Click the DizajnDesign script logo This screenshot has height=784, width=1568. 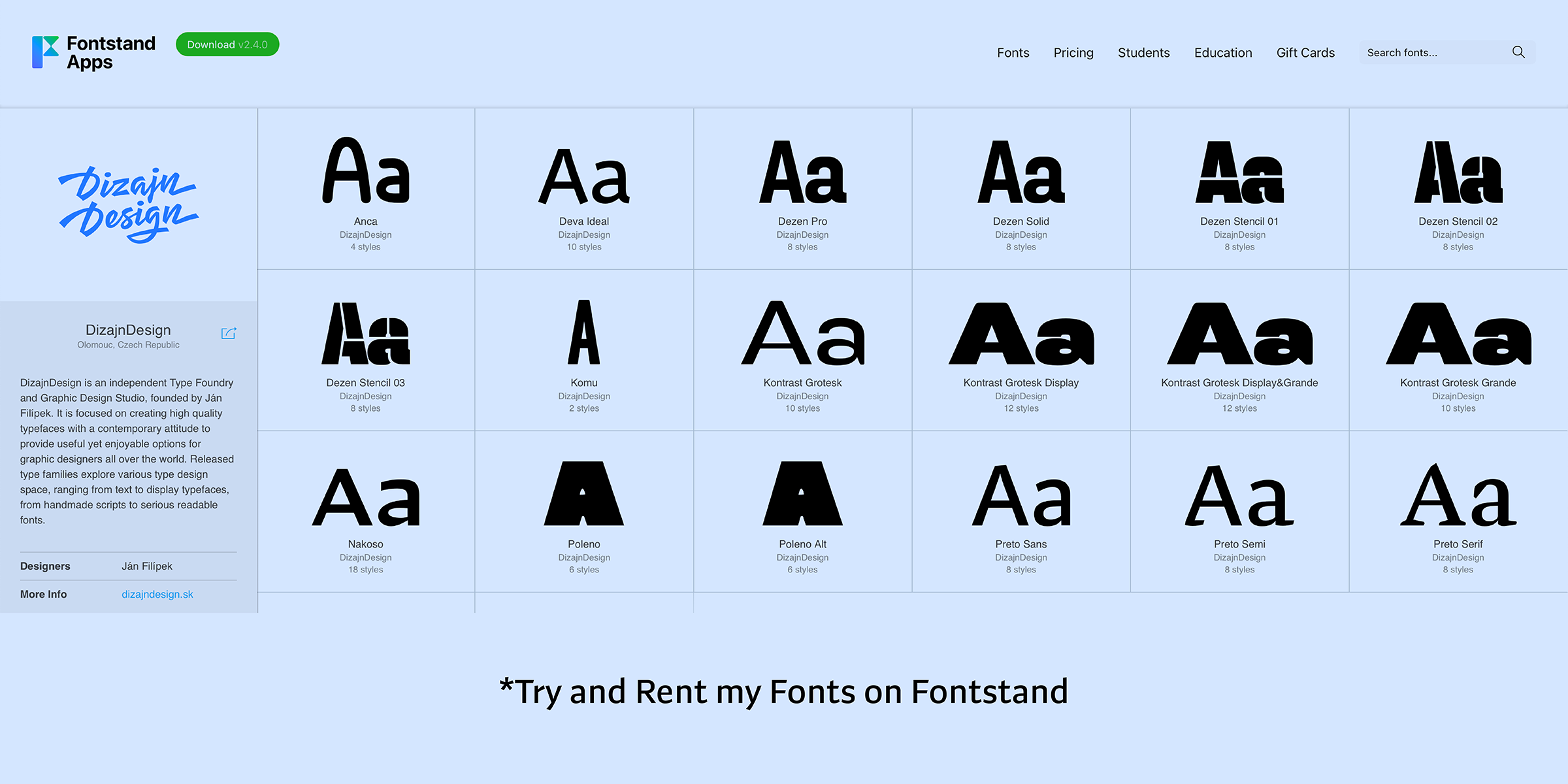[x=128, y=204]
